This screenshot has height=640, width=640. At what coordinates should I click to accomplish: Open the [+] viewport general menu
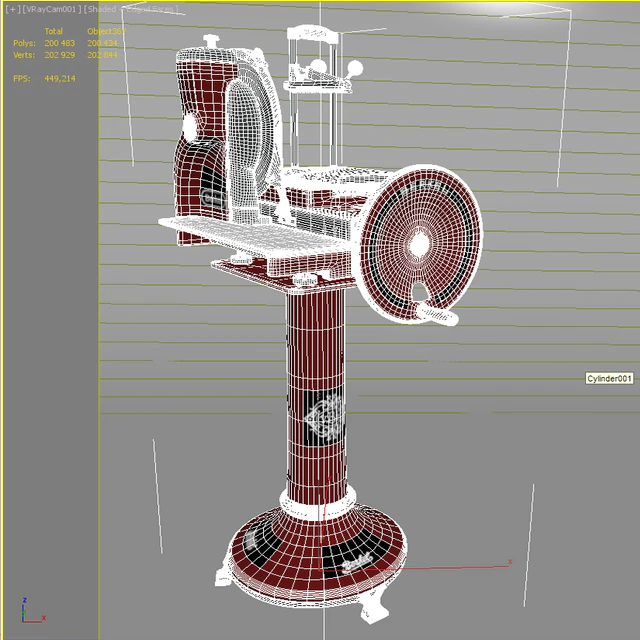[x=13, y=9]
